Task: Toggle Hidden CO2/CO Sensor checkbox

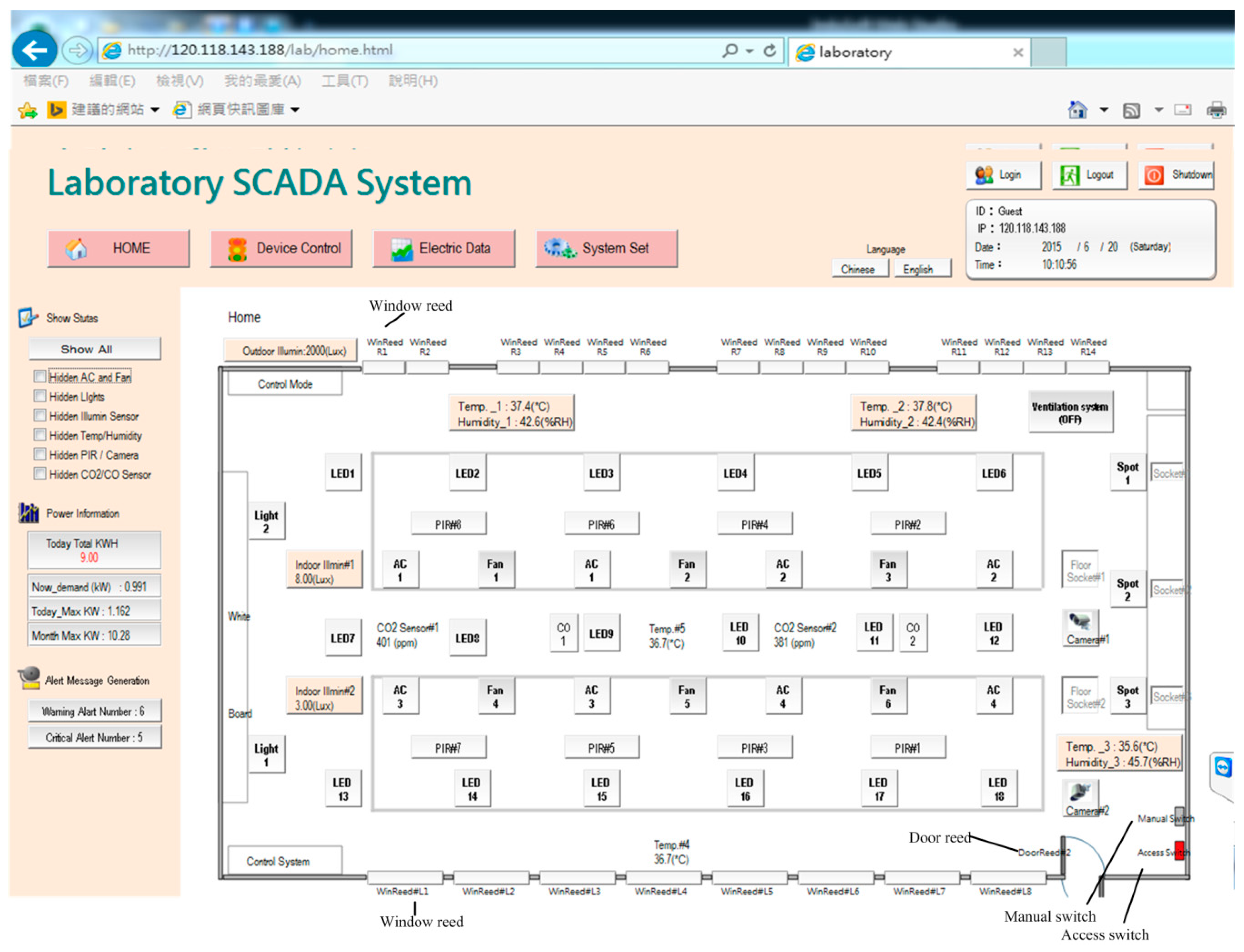Action: pyautogui.click(x=40, y=473)
